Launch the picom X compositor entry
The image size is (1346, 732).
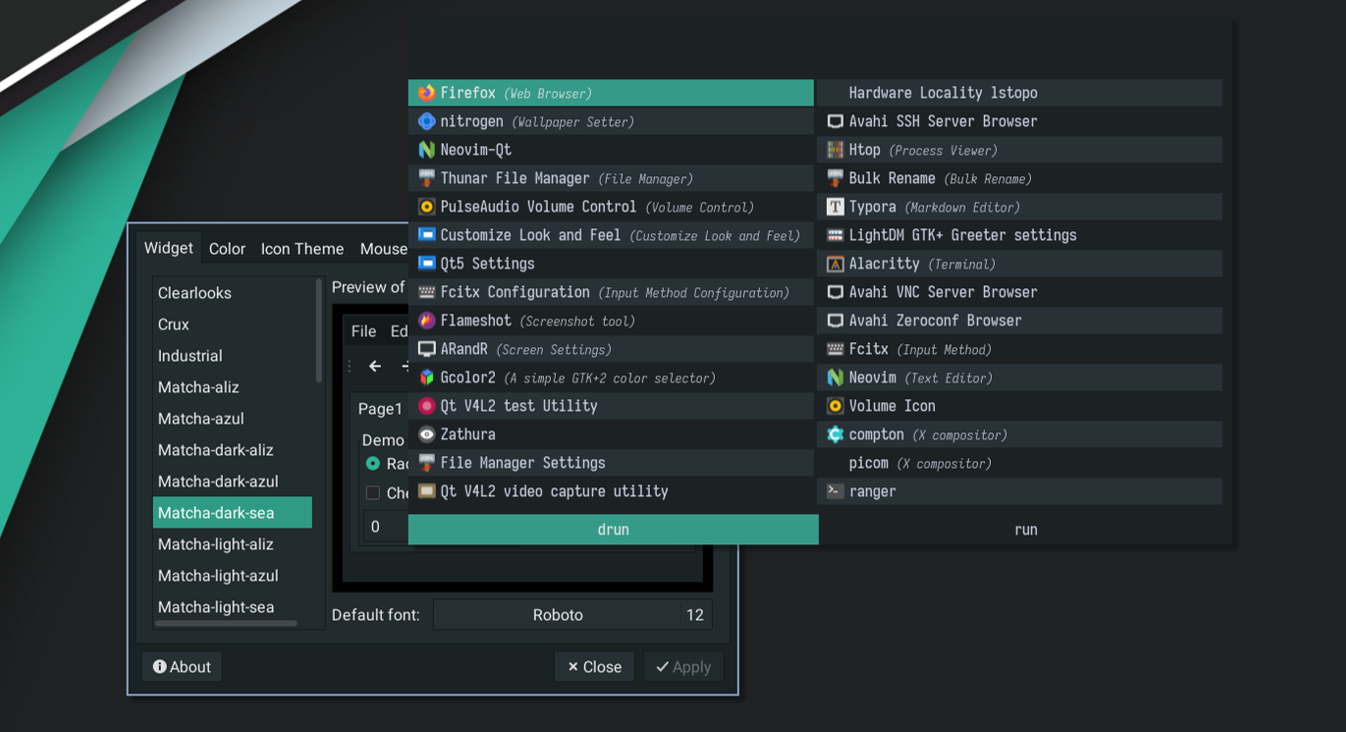1020,463
